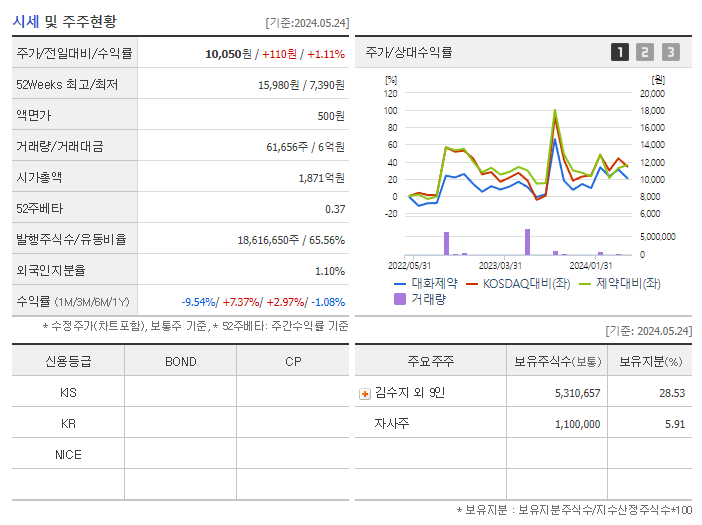
Task: Click the 자사주 stake value 5.91
Action: point(675,424)
